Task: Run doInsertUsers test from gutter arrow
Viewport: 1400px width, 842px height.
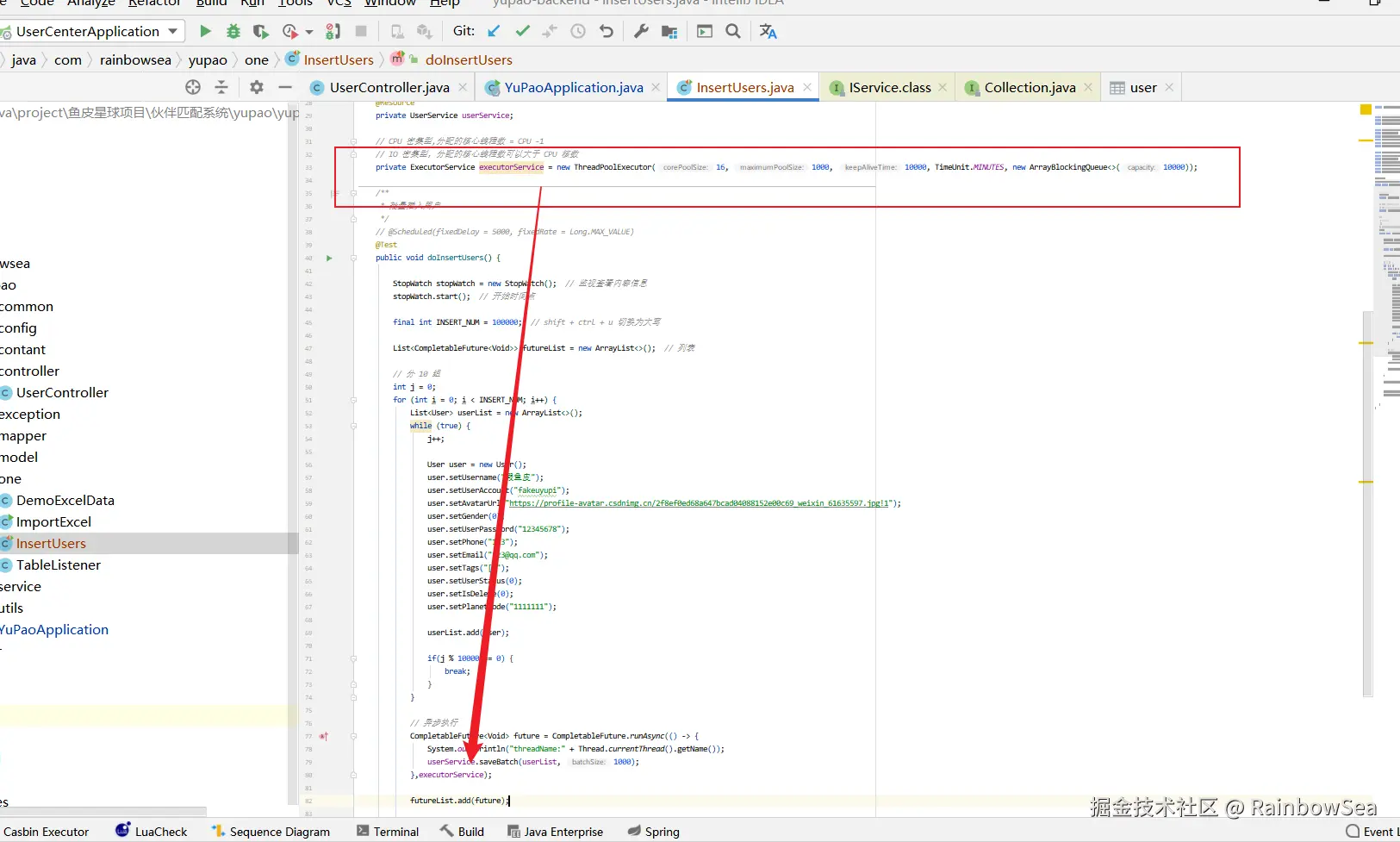Action: (329, 258)
